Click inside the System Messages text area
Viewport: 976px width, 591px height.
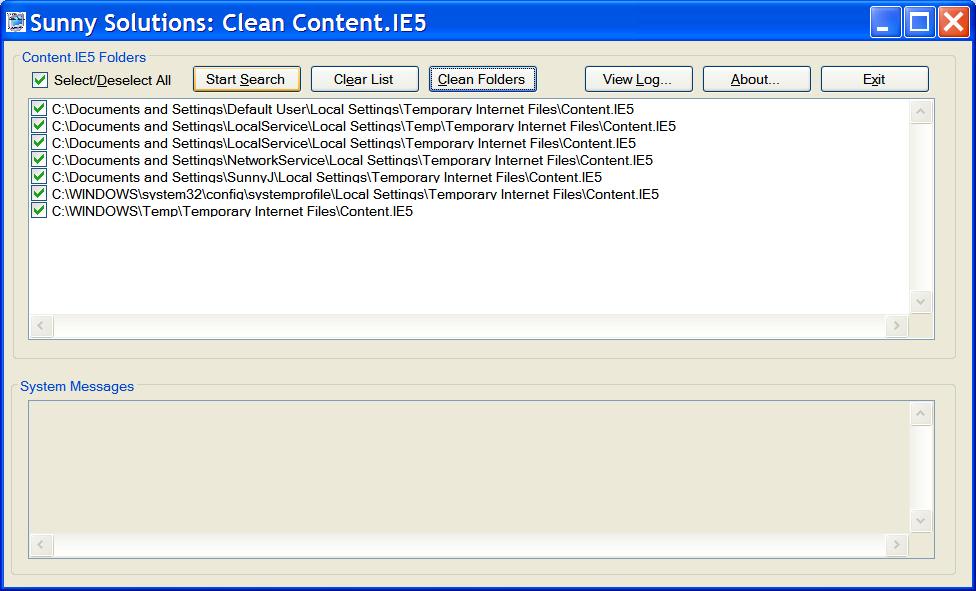point(469,467)
